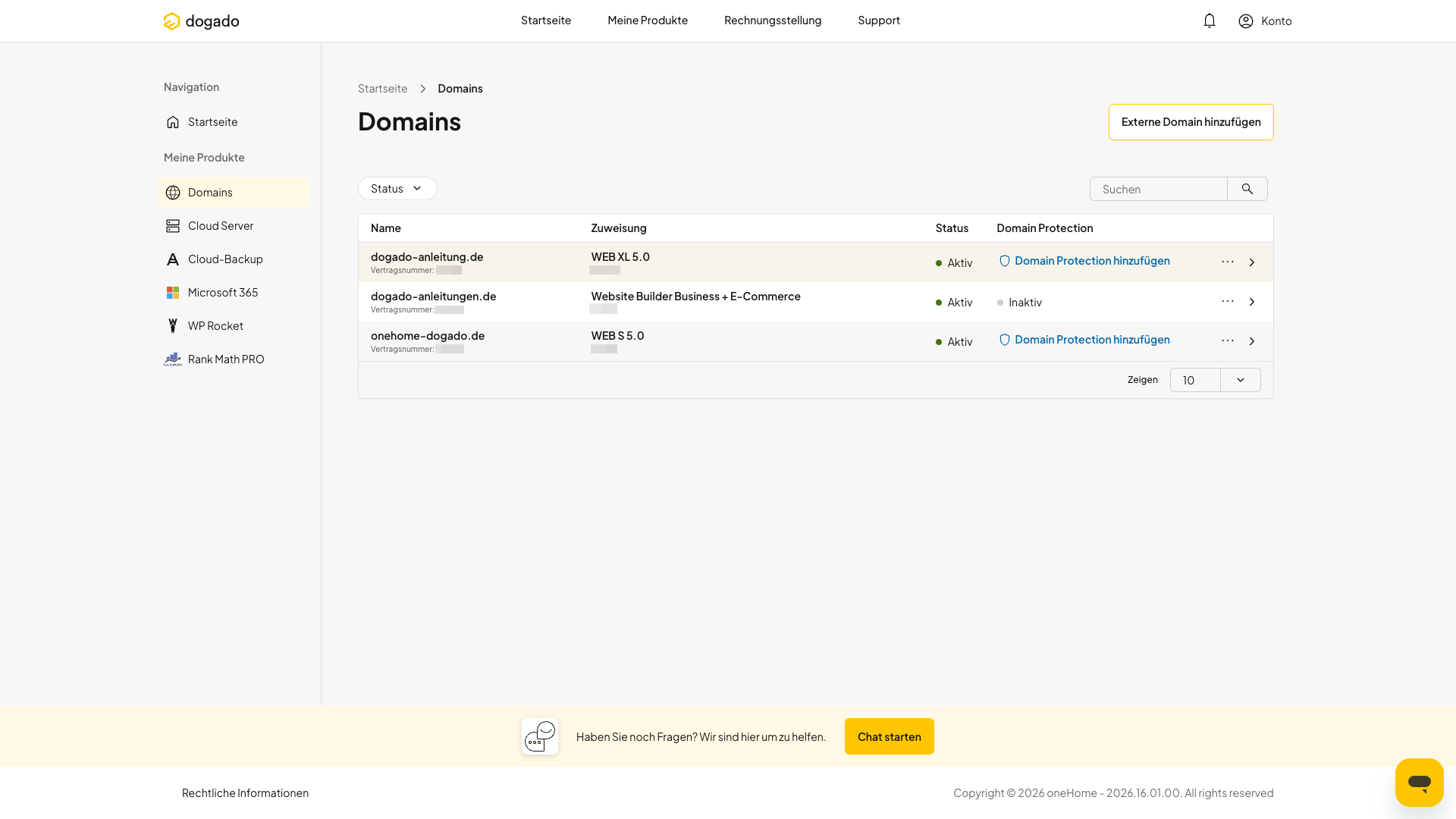Screen dimensions: 1456x819
Task: Click the Cloud Server icon
Action: click(173, 226)
